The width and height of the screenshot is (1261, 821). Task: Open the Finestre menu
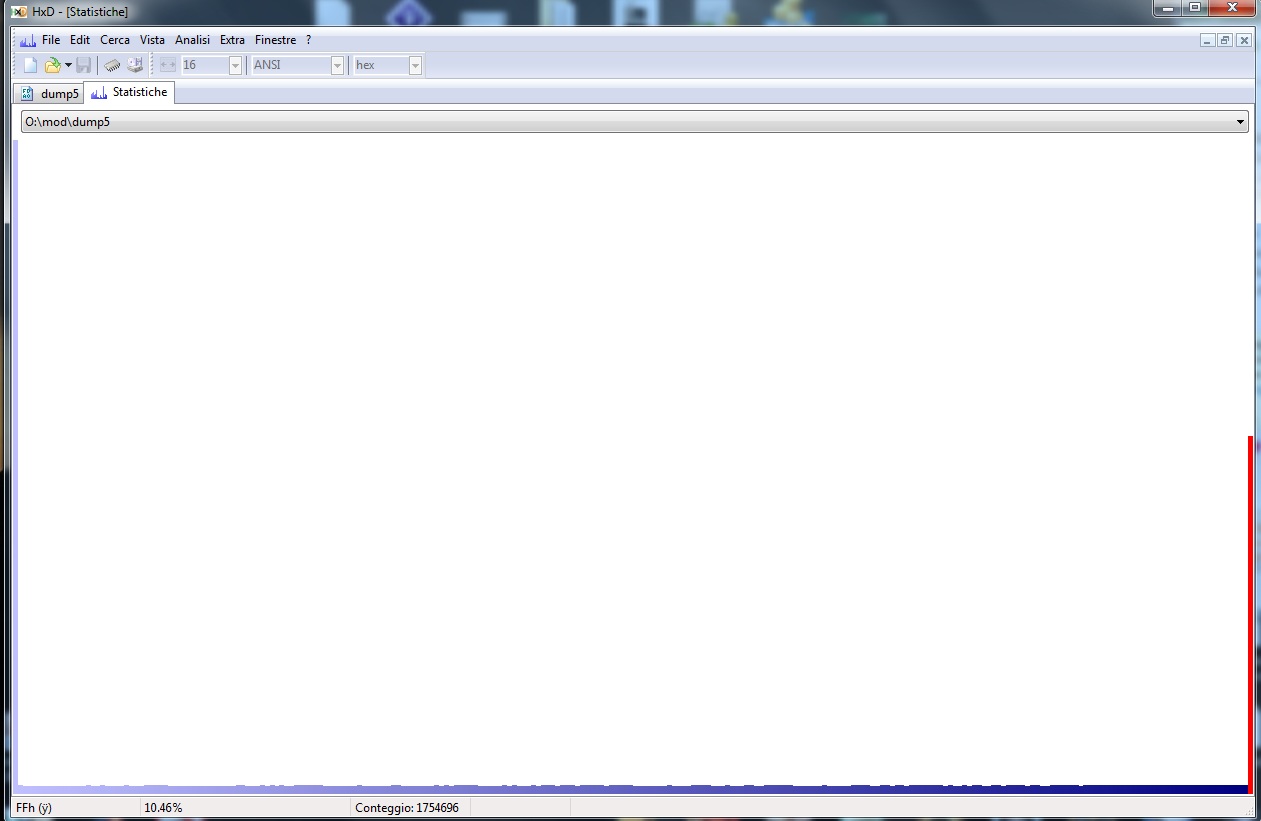[275, 40]
